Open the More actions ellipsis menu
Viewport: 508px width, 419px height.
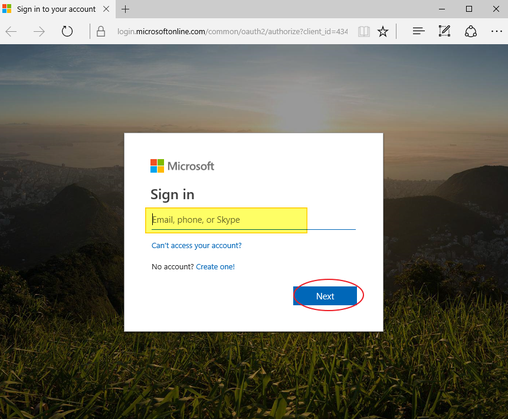click(496, 31)
